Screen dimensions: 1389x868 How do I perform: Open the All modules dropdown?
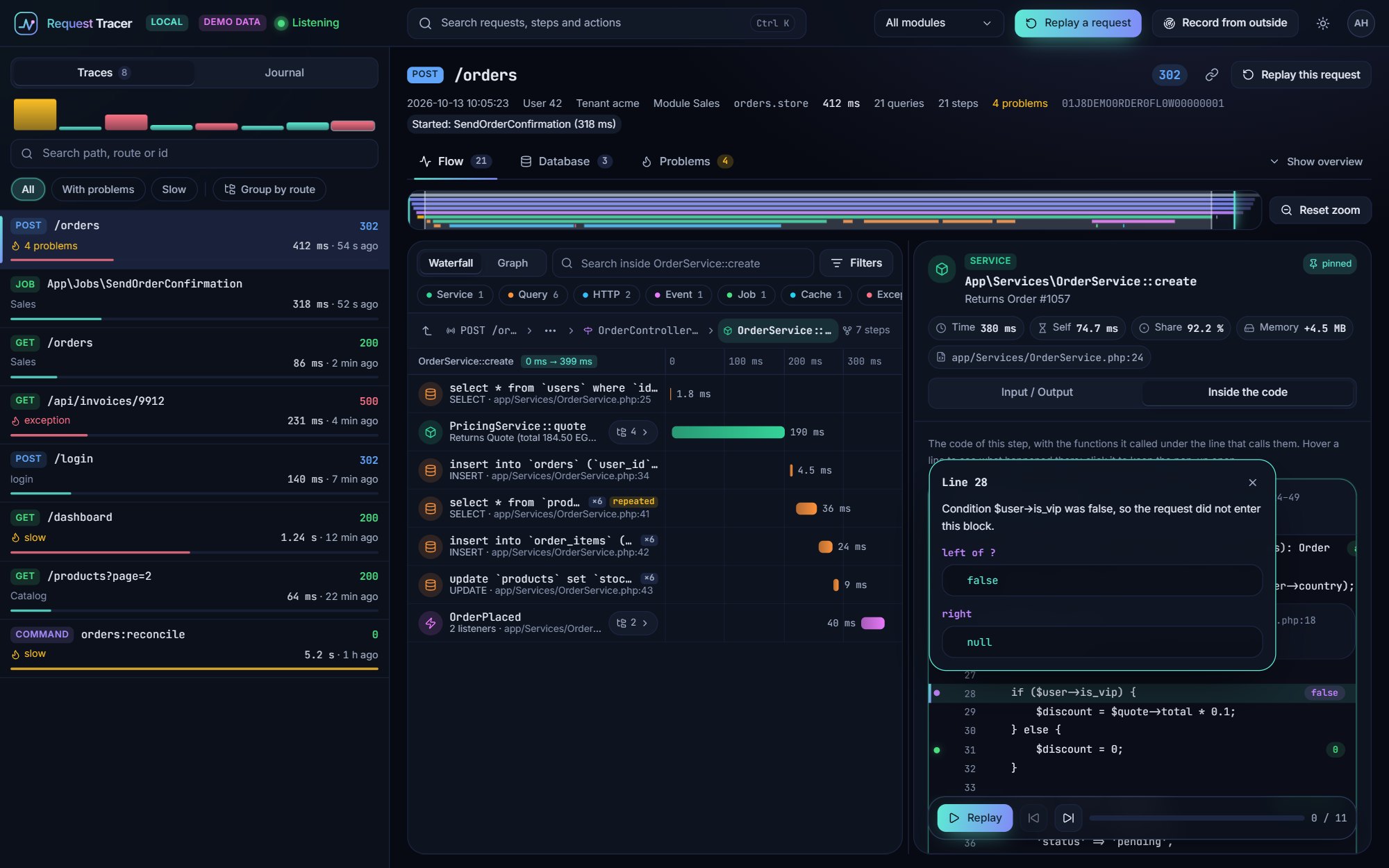(x=938, y=23)
